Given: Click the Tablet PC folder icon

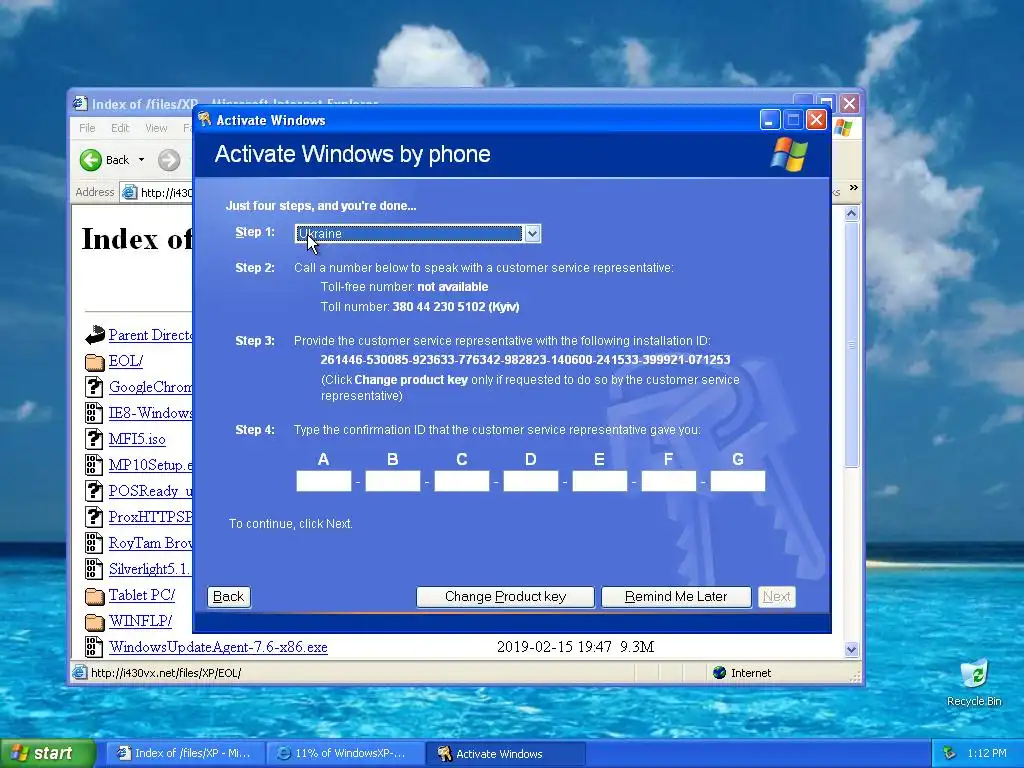Looking at the screenshot, I should 95,596.
